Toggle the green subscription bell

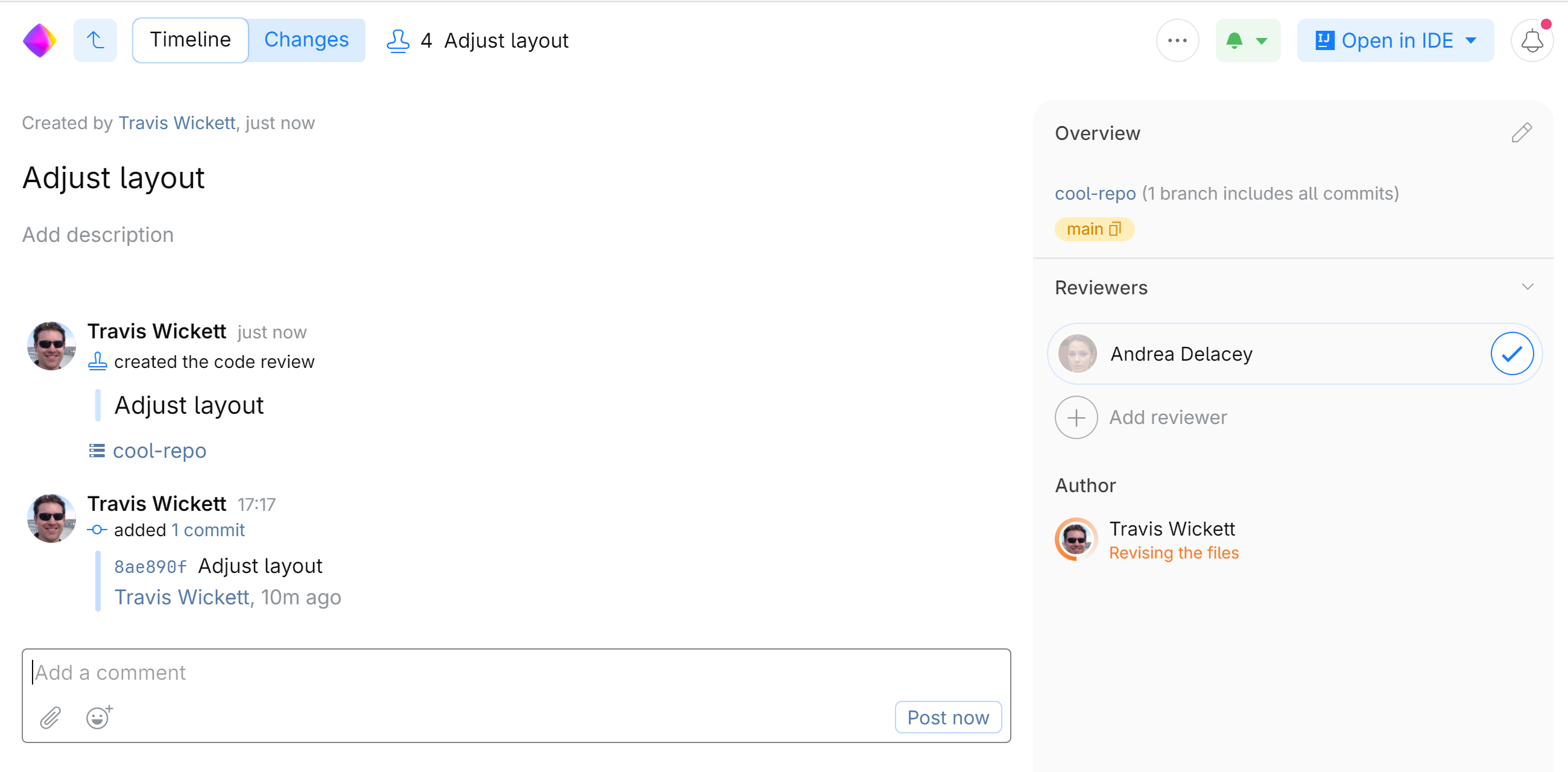click(x=1235, y=40)
